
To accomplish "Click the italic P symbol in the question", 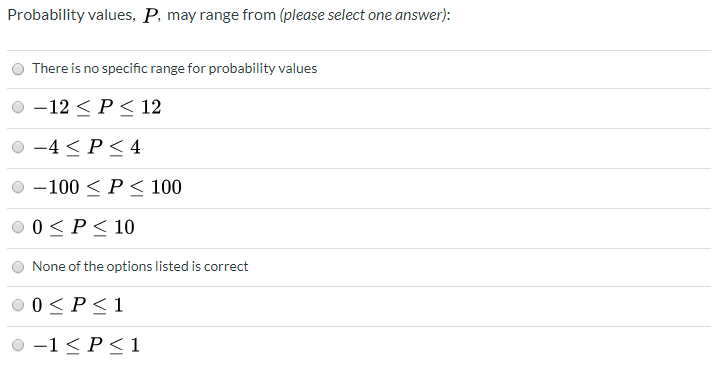I will coord(150,16).
